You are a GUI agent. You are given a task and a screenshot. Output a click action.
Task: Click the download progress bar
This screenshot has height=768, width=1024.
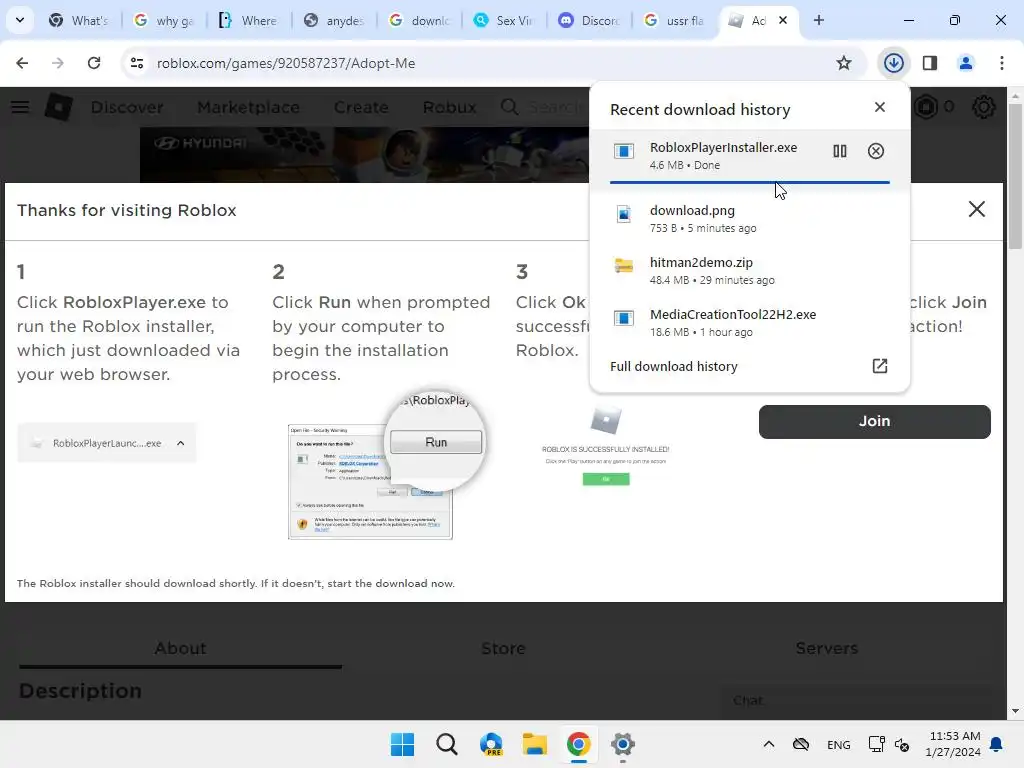tap(749, 182)
